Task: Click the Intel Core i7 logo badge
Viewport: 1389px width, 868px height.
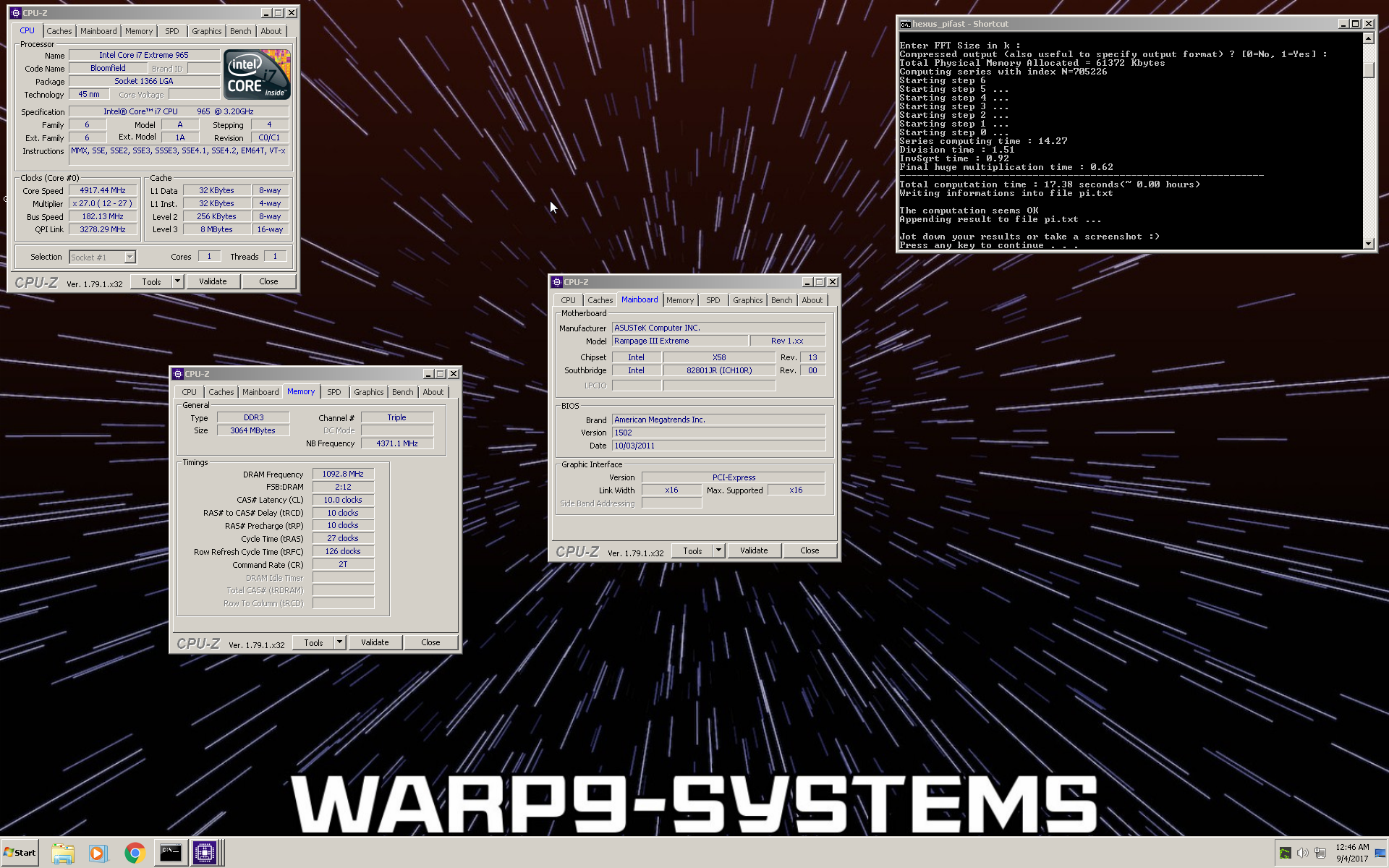Action: (x=257, y=74)
